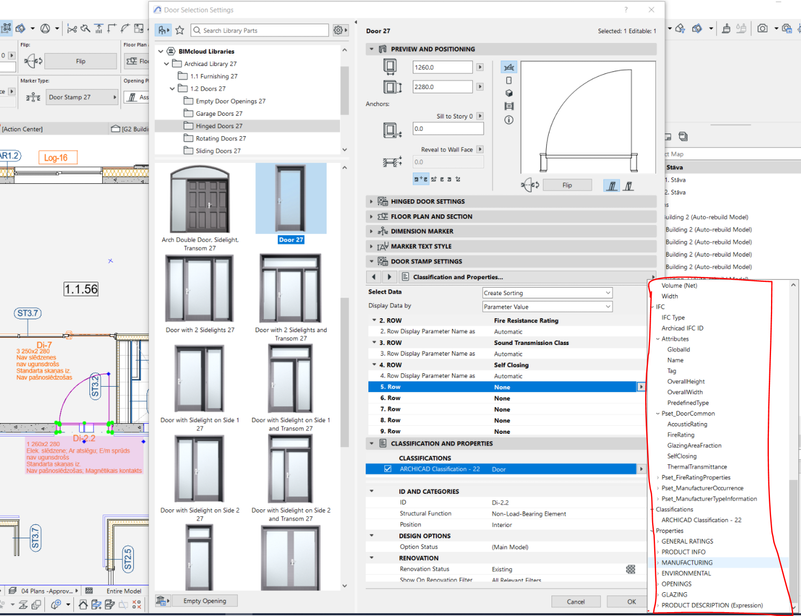Viewport: 801px width, 616px height.
Task: Expand the Hinged Door Settings section
Action: (428, 201)
